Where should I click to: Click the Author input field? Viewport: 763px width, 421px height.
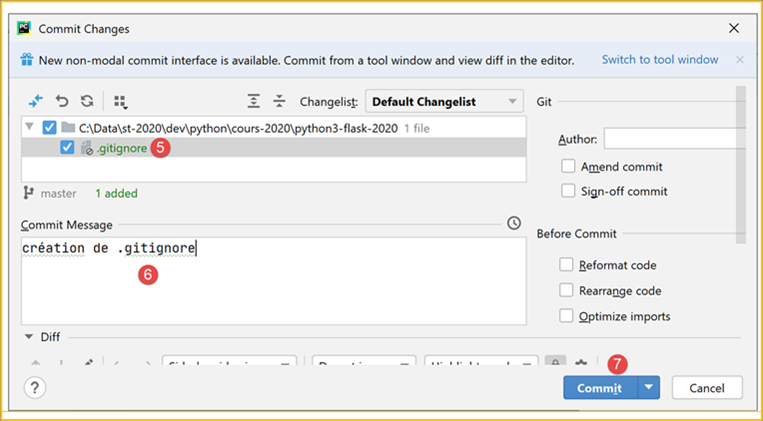(674, 139)
